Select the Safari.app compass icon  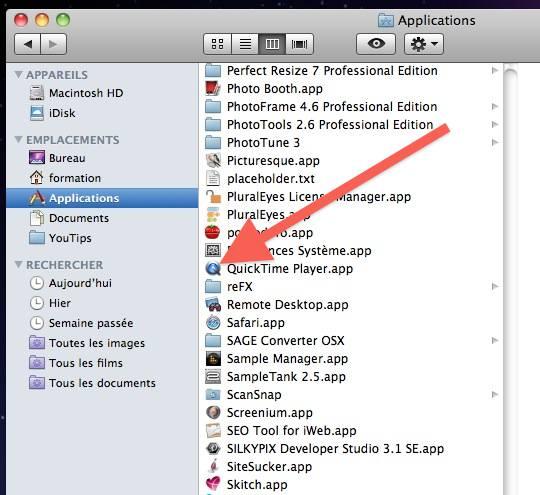(213, 322)
